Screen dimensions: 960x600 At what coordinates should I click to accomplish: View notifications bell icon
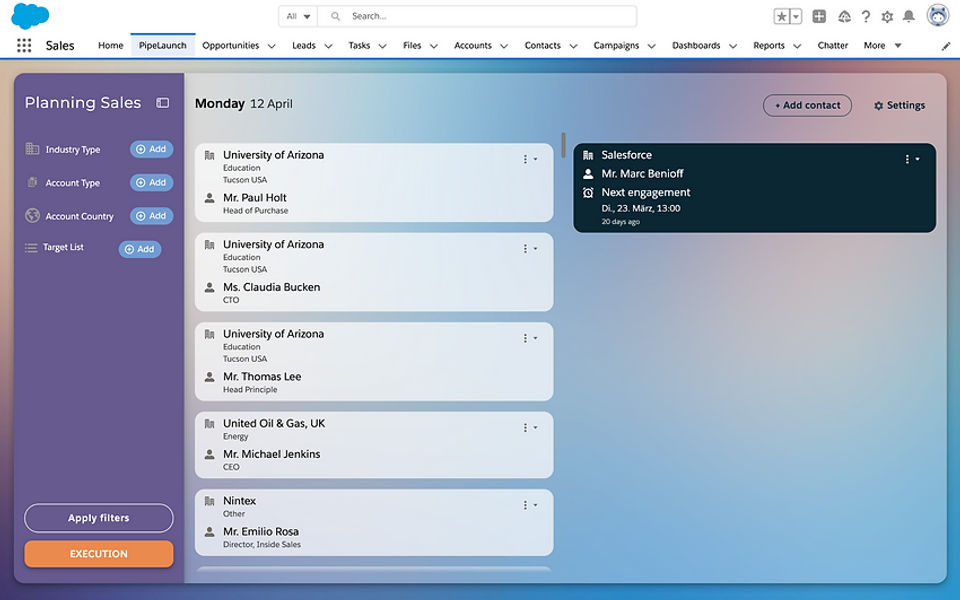[x=908, y=16]
